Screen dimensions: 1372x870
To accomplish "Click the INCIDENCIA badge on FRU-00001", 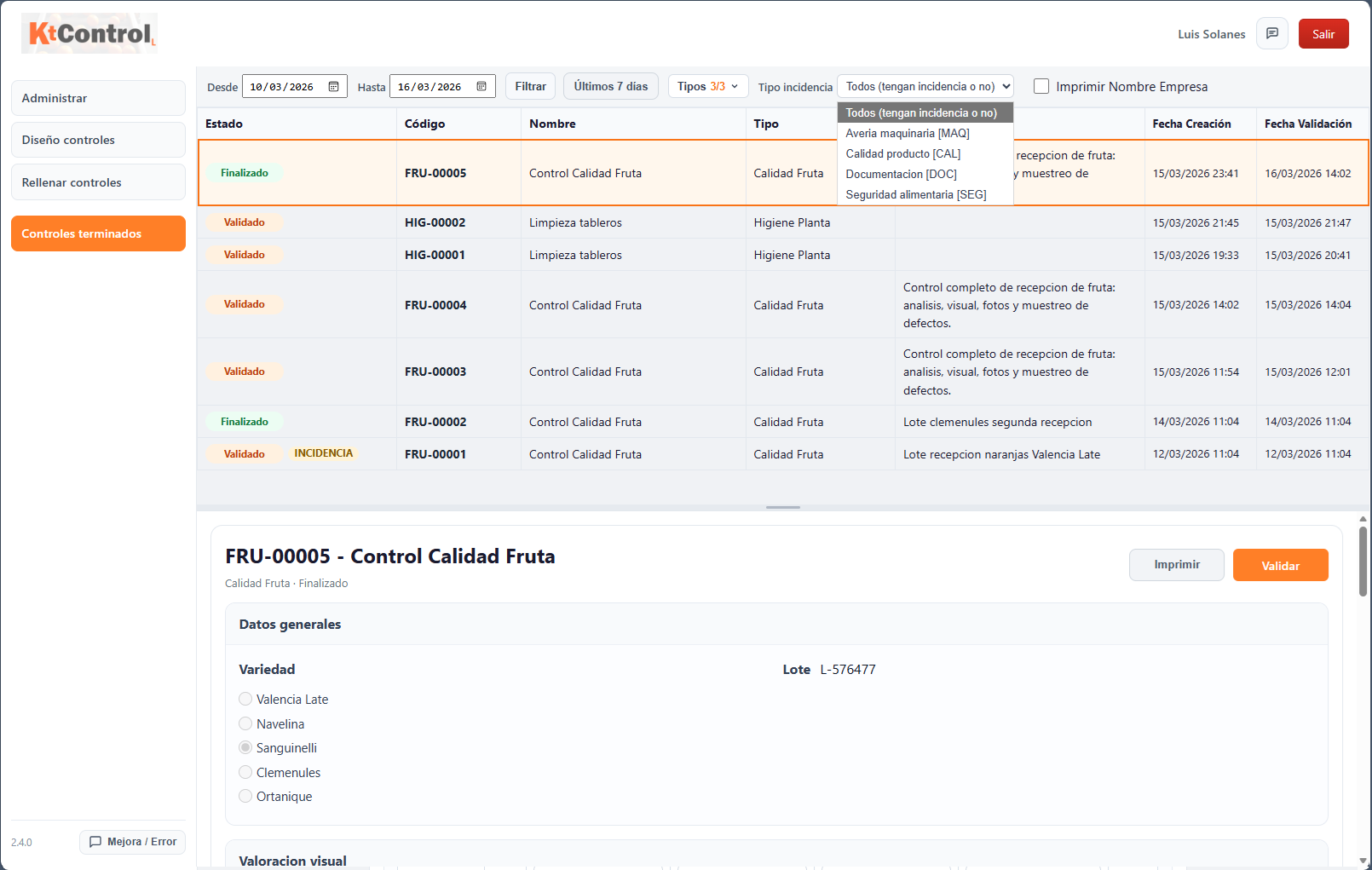I will (323, 453).
